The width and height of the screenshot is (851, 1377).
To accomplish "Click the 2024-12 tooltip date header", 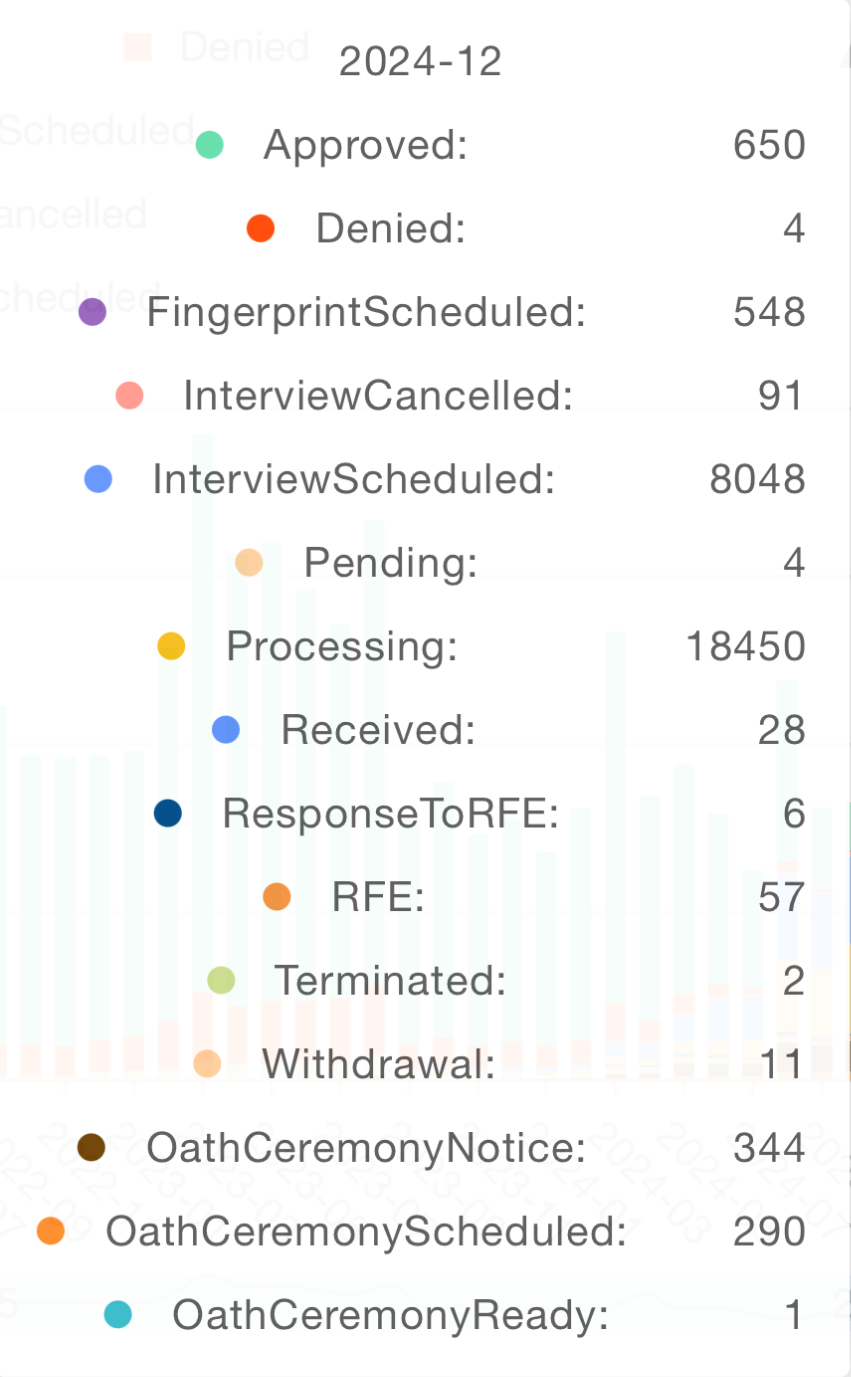I will 420,62.
